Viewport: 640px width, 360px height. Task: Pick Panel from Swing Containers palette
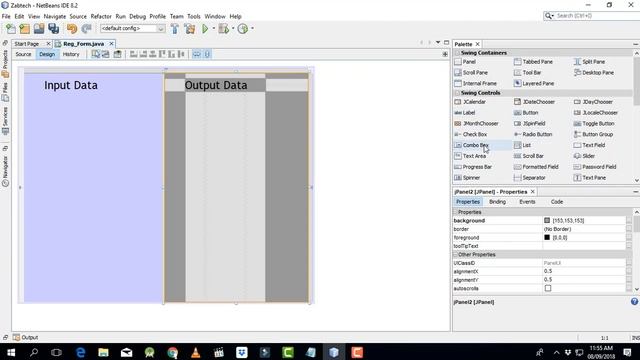pos(465,62)
